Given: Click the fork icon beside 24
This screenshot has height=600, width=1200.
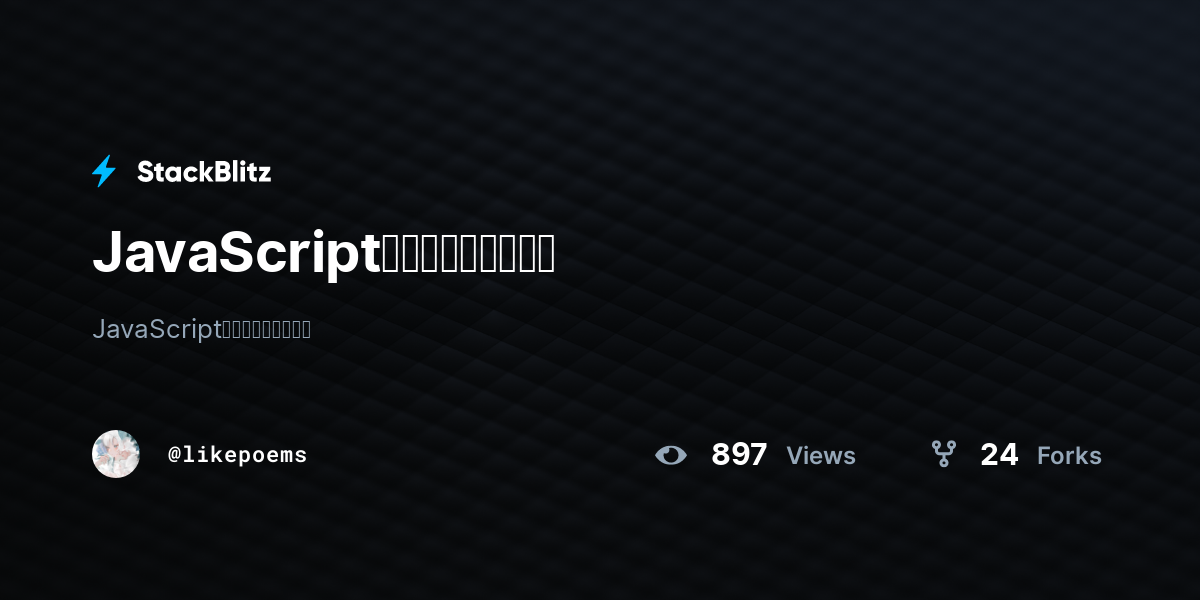Looking at the screenshot, I should click(x=944, y=454).
